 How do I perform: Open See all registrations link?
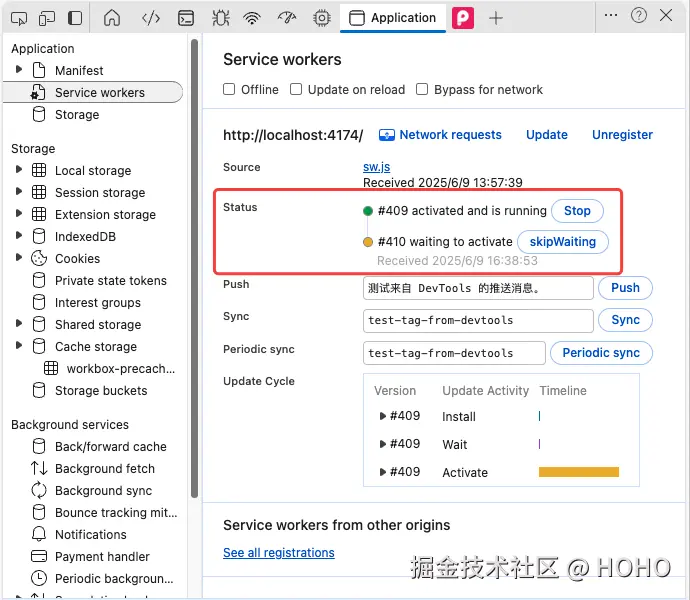[279, 552]
